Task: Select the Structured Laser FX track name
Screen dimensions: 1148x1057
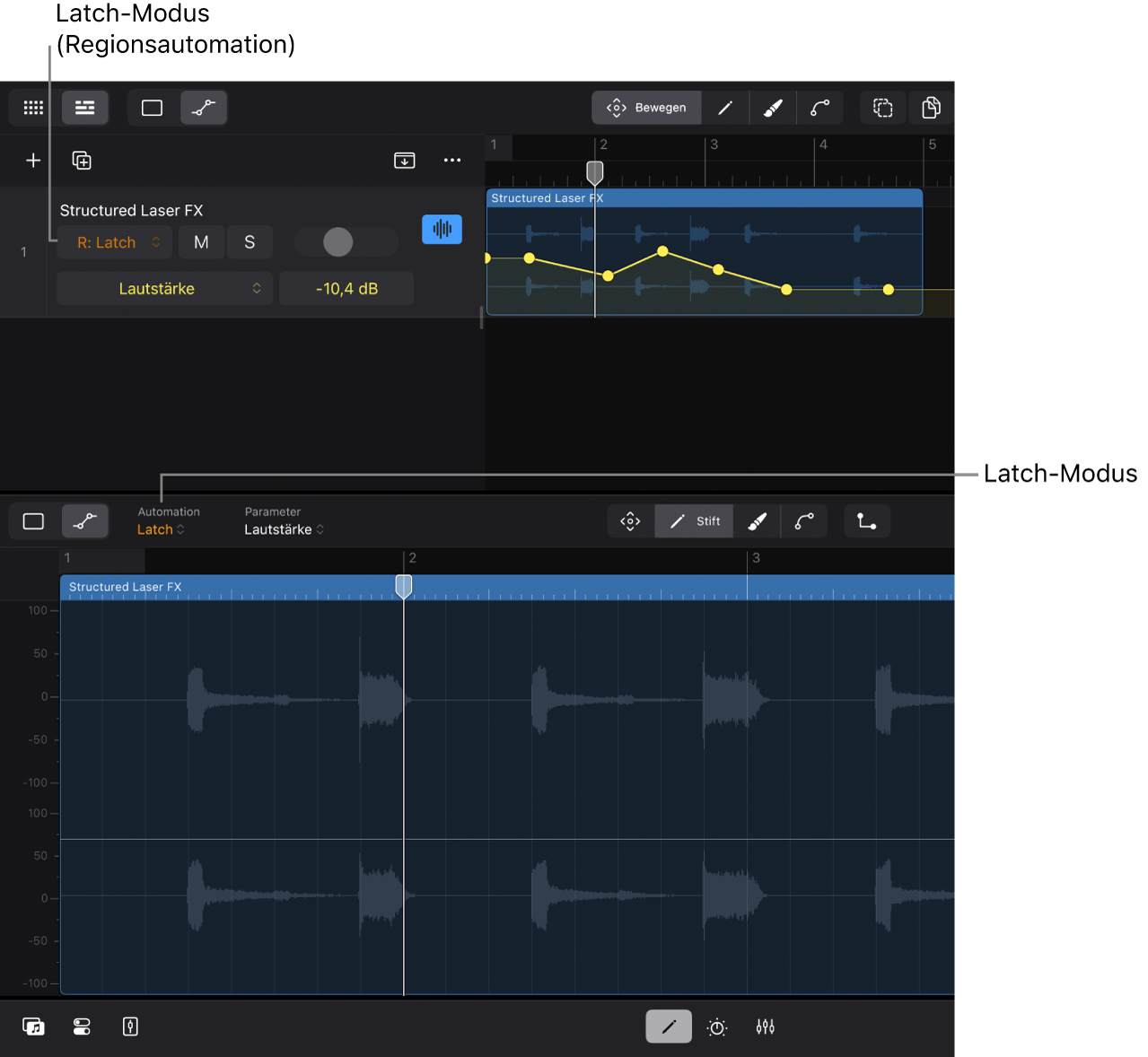Action: [132, 211]
